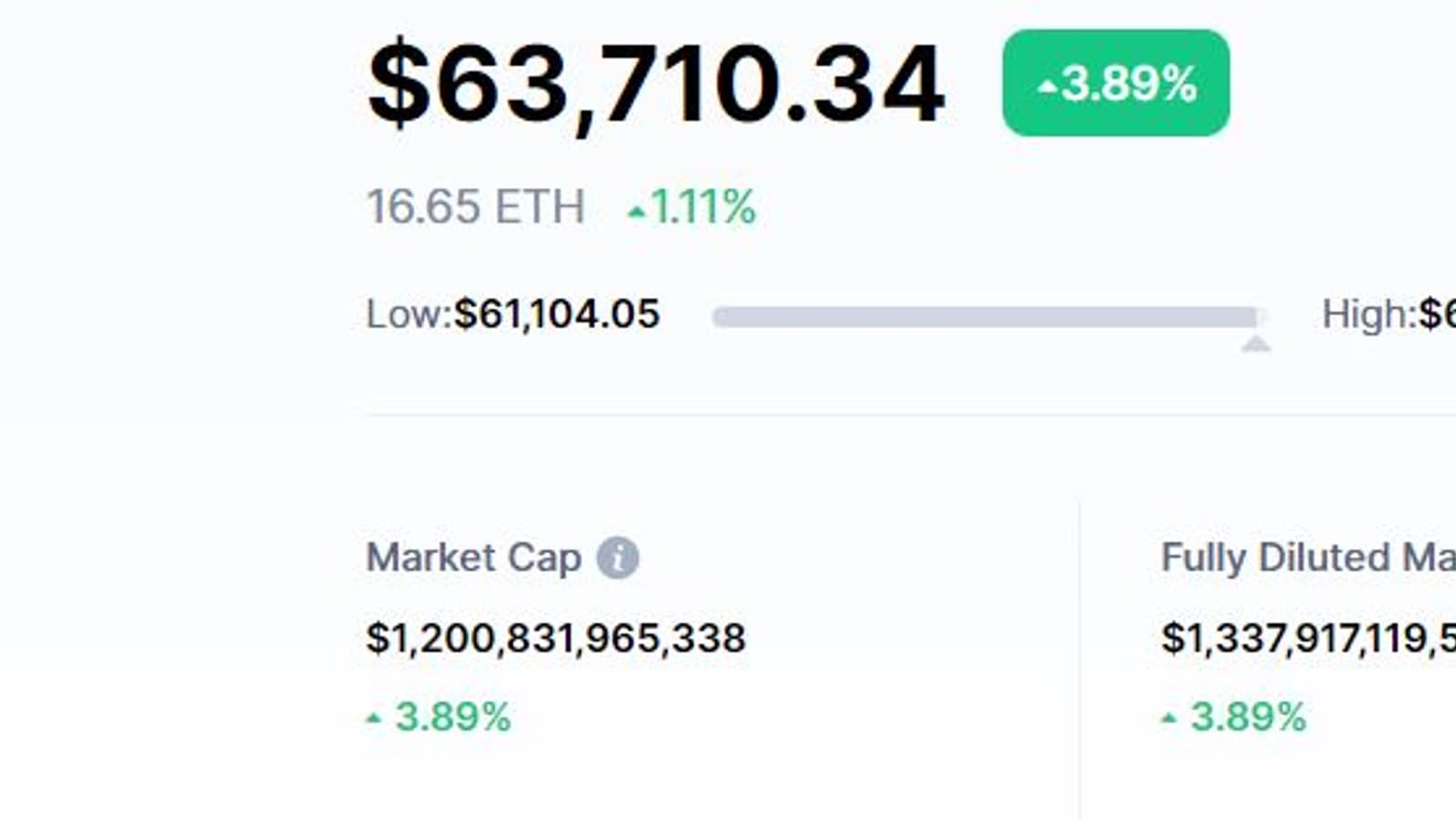Click the $63,710.34 main price
Image resolution: width=1456 pixels, height=819 pixels.
(x=655, y=84)
